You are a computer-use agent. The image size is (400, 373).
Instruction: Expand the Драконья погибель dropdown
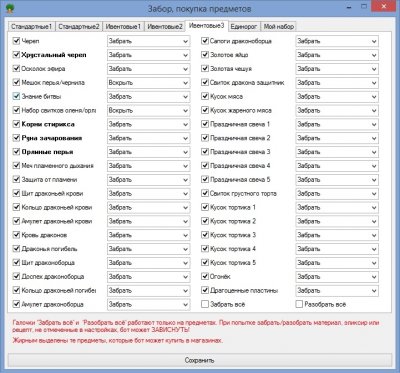pyautogui.click(x=148, y=249)
